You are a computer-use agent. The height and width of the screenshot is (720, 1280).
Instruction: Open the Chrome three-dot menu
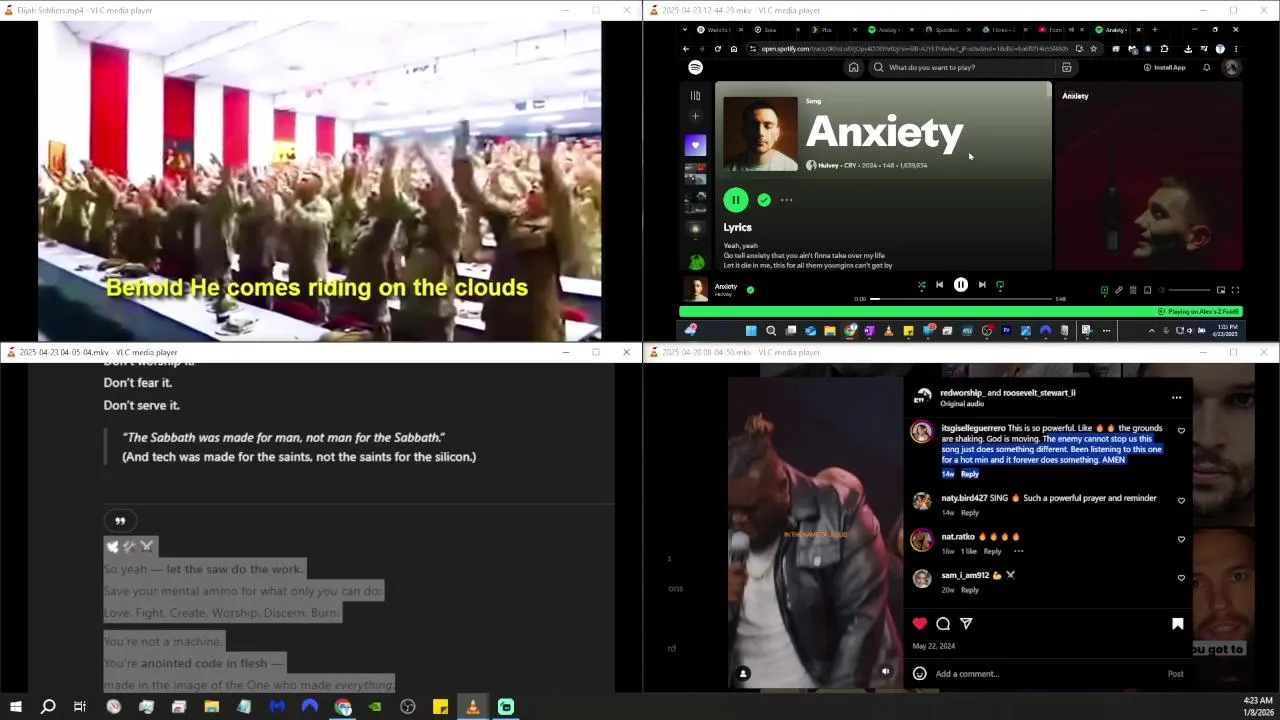1236,48
